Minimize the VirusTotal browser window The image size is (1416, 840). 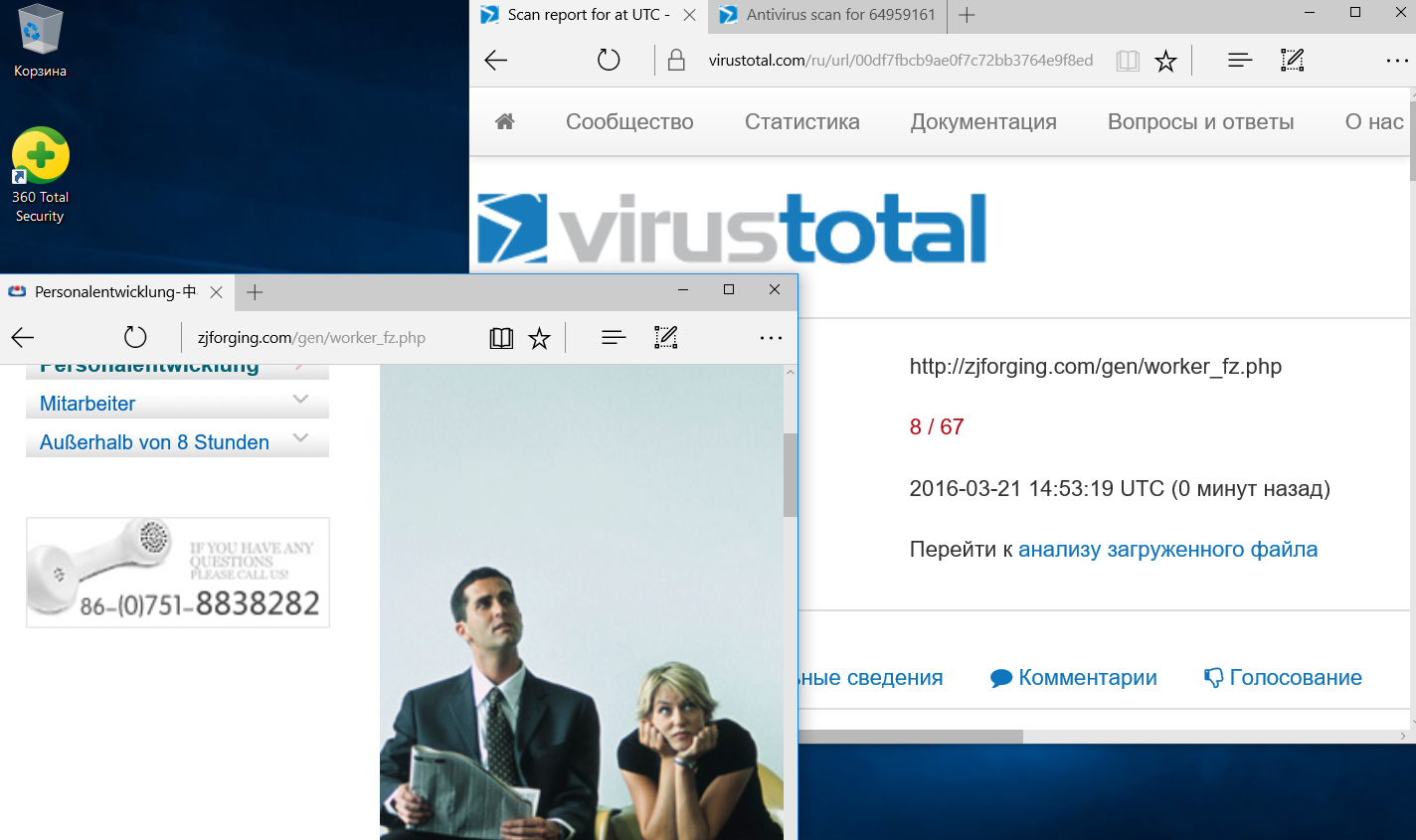(1310, 12)
